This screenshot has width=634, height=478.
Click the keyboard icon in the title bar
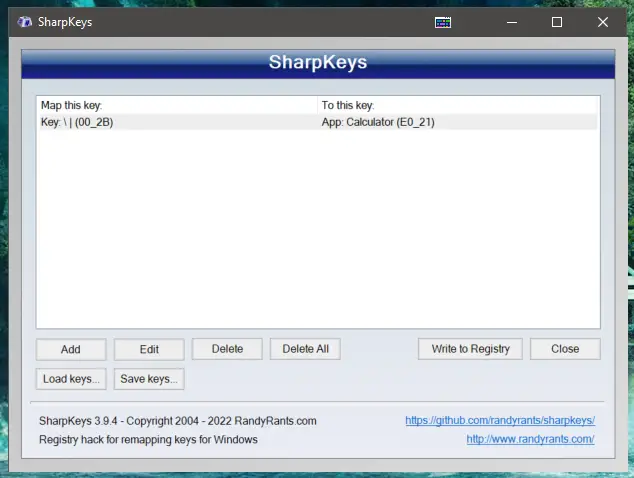[x=443, y=23]
